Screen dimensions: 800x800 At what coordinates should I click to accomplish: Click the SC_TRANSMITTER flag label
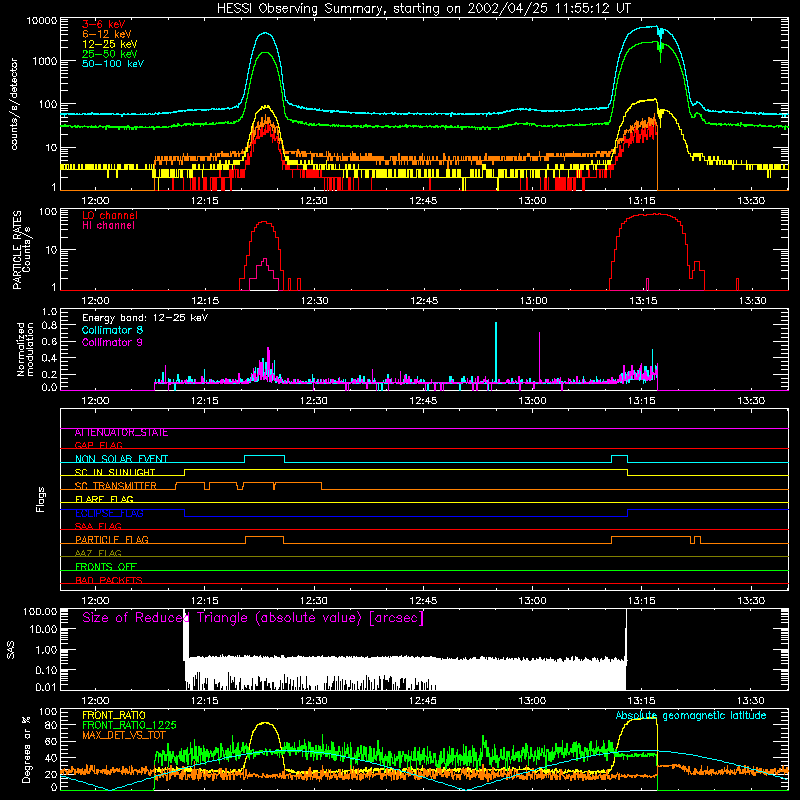click(116, 486)
